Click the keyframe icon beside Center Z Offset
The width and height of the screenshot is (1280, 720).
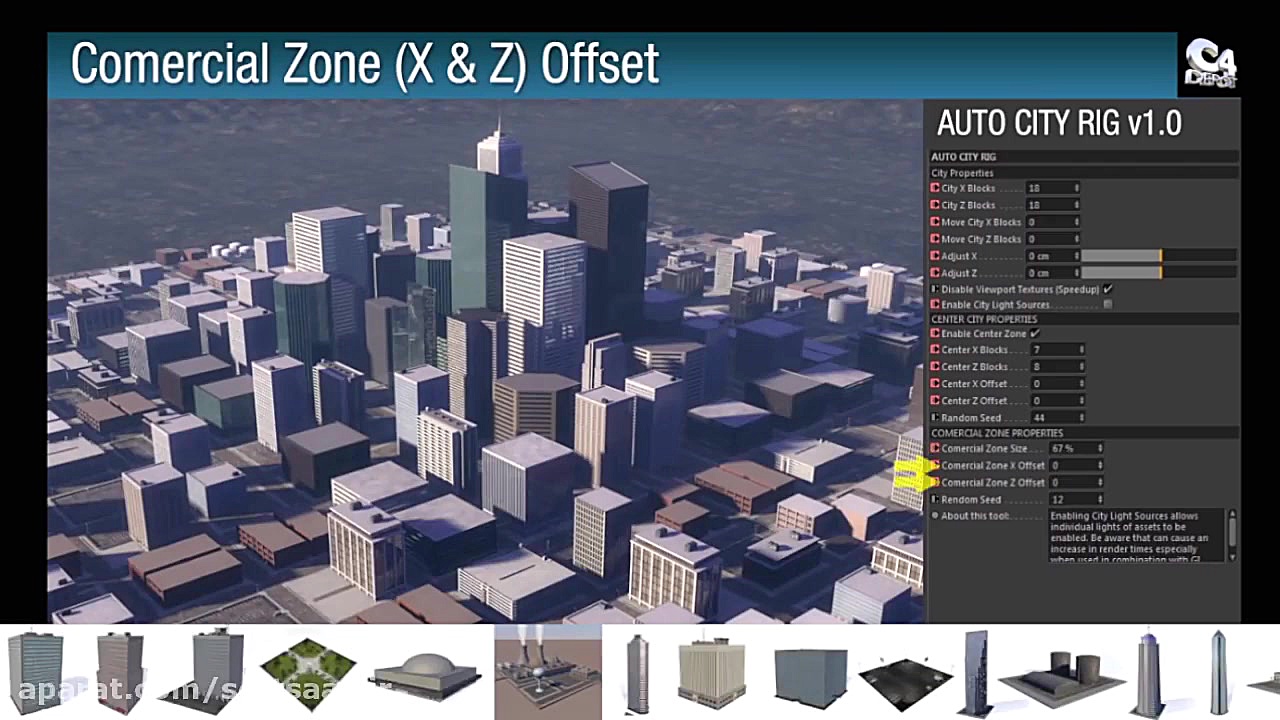point(935,401)
